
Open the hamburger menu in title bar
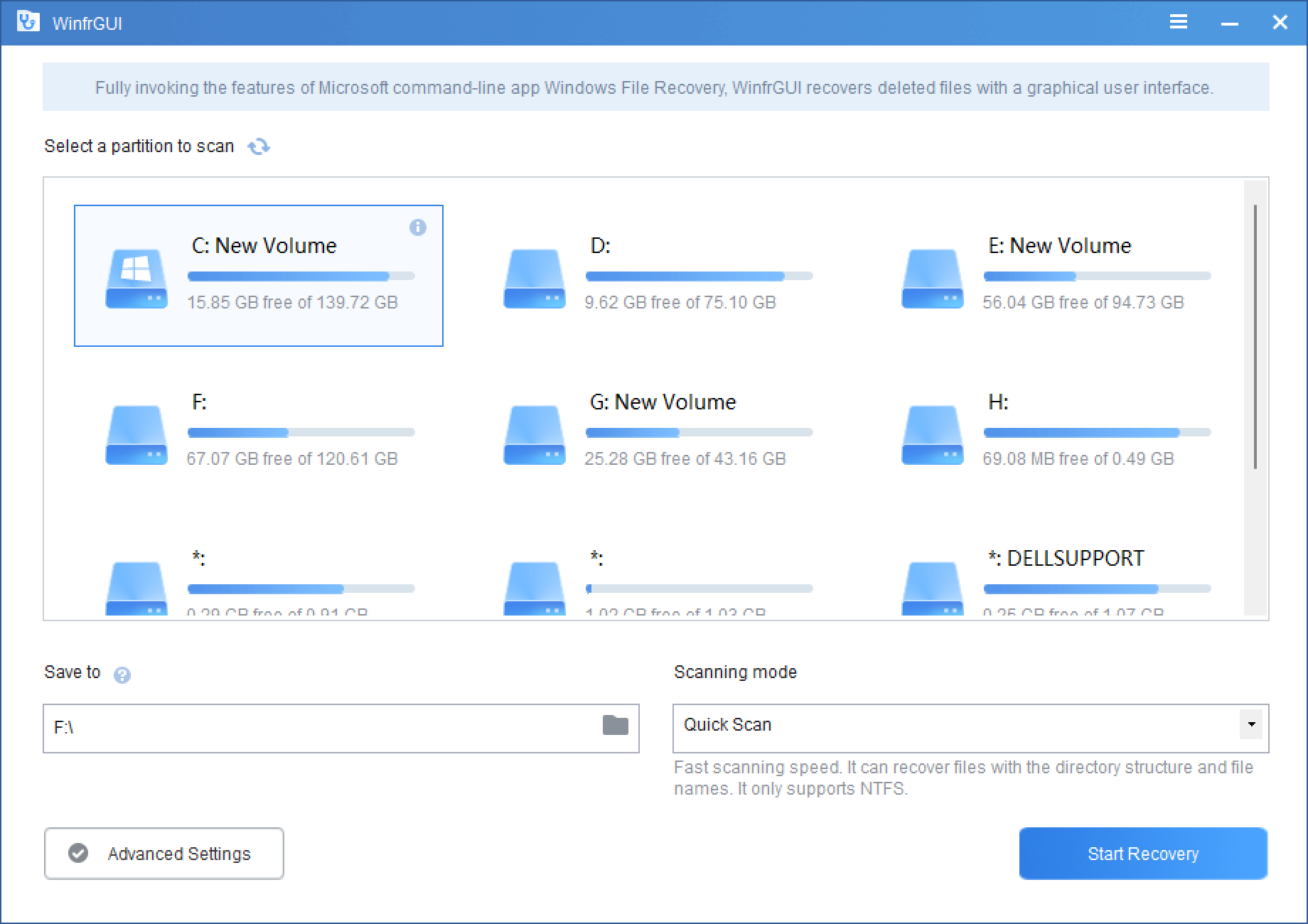[1179, 22]
